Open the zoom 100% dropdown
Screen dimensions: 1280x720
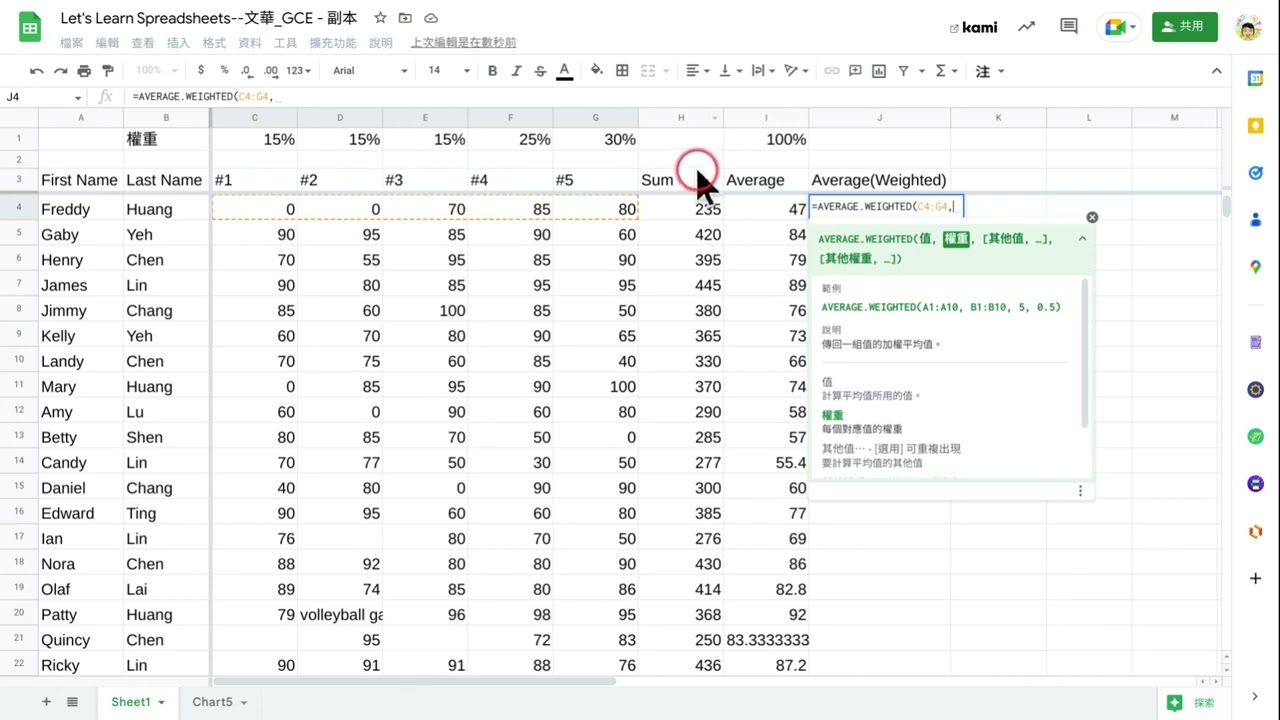[x=155, y=71]
